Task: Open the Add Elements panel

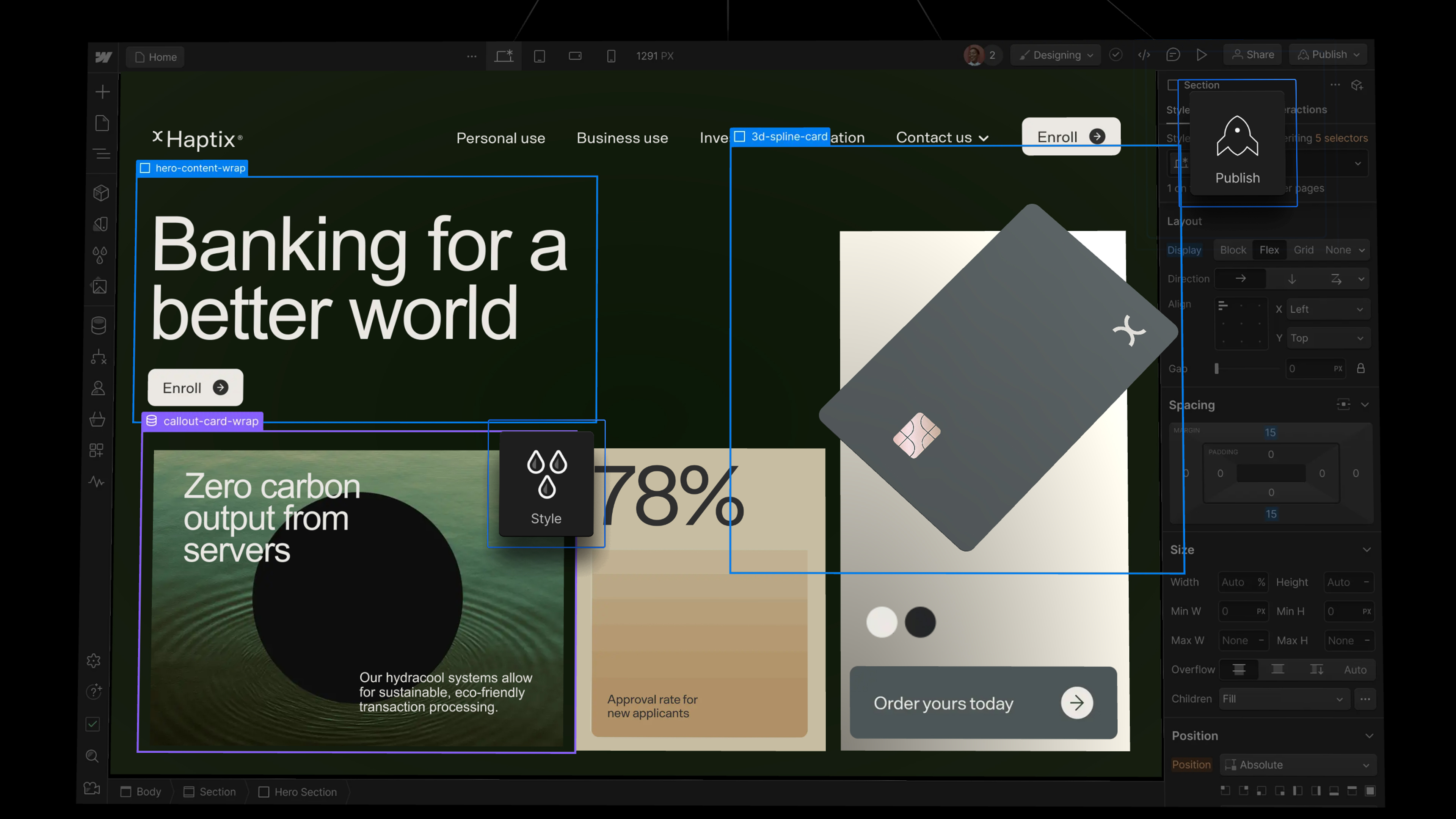Action: (x=102, y=91)
